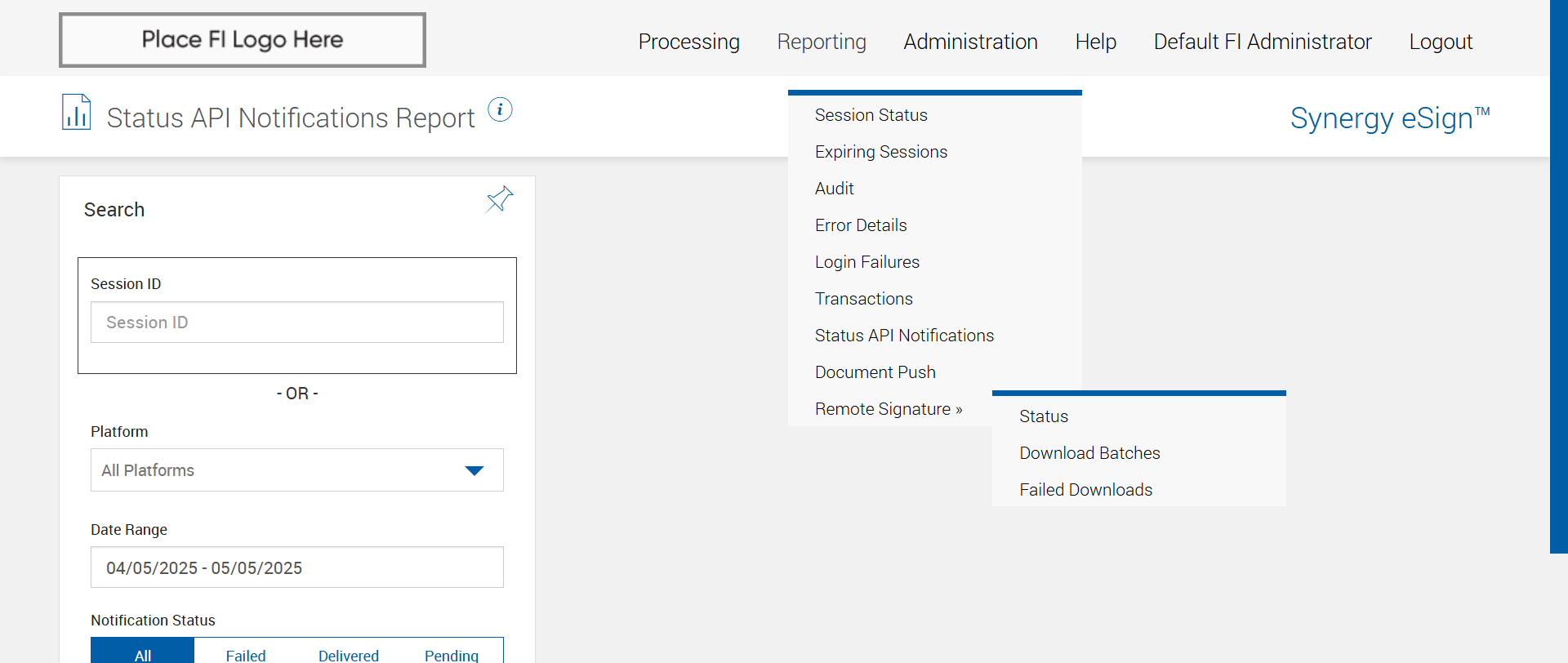Expand the Remote Signature submenu
Screen dimensions: 1568x663
[x=889, y=409]
